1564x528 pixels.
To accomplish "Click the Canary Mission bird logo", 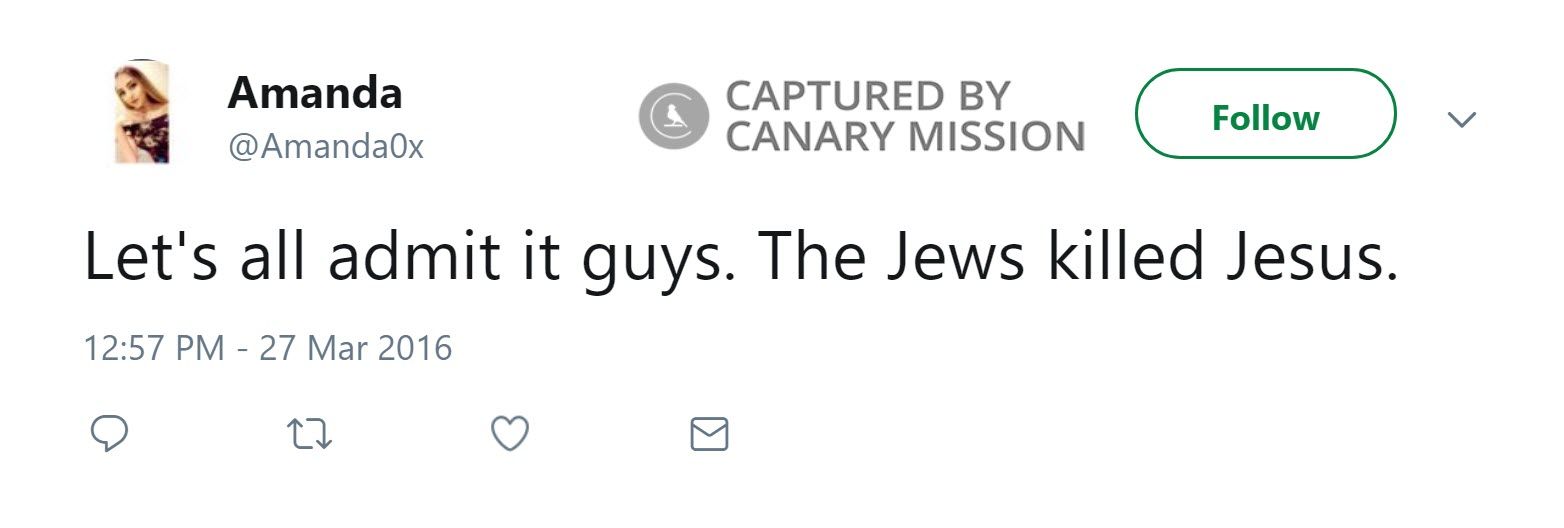I will [x=673, y=116].
